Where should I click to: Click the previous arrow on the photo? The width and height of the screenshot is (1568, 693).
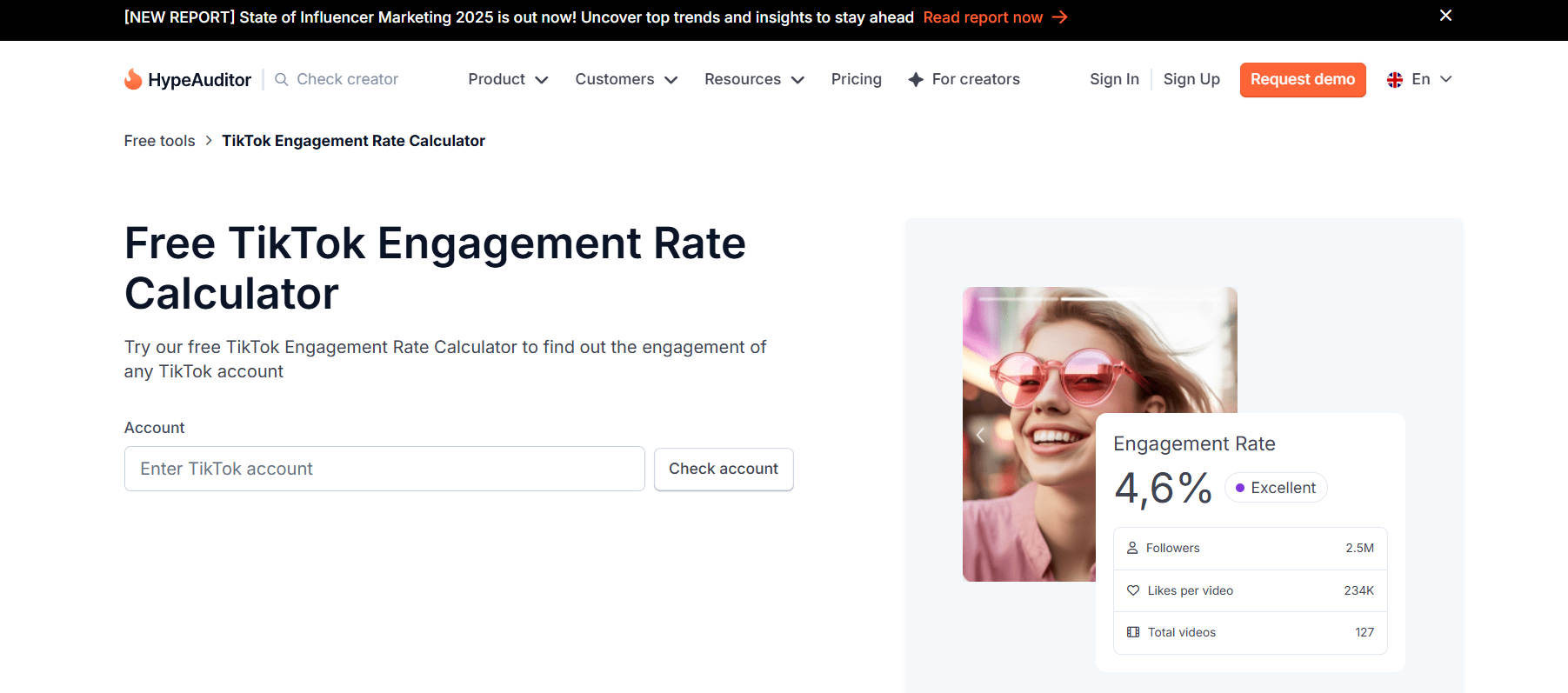(980, 435)
